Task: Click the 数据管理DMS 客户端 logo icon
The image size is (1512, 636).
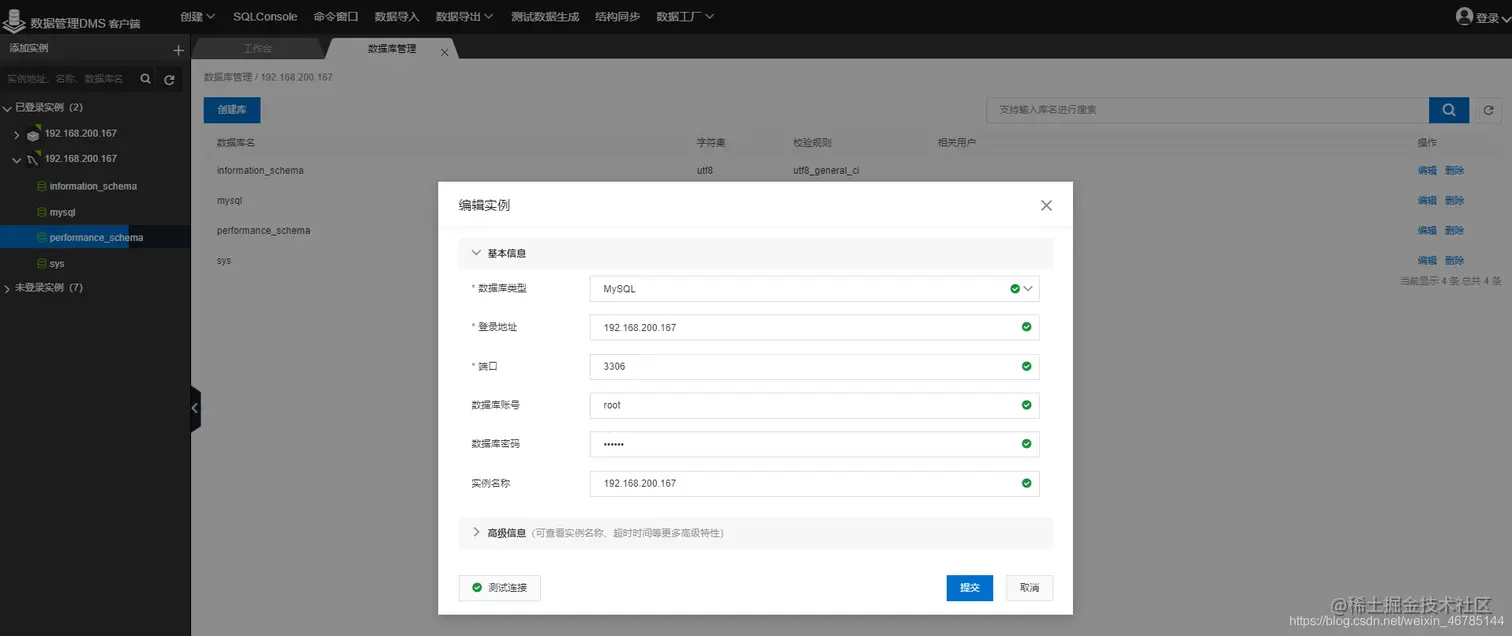Action: 16,20
